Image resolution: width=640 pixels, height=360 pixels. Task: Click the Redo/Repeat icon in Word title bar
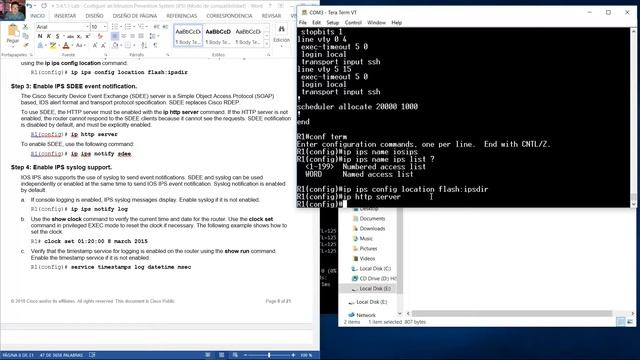(x=44, y=6)
